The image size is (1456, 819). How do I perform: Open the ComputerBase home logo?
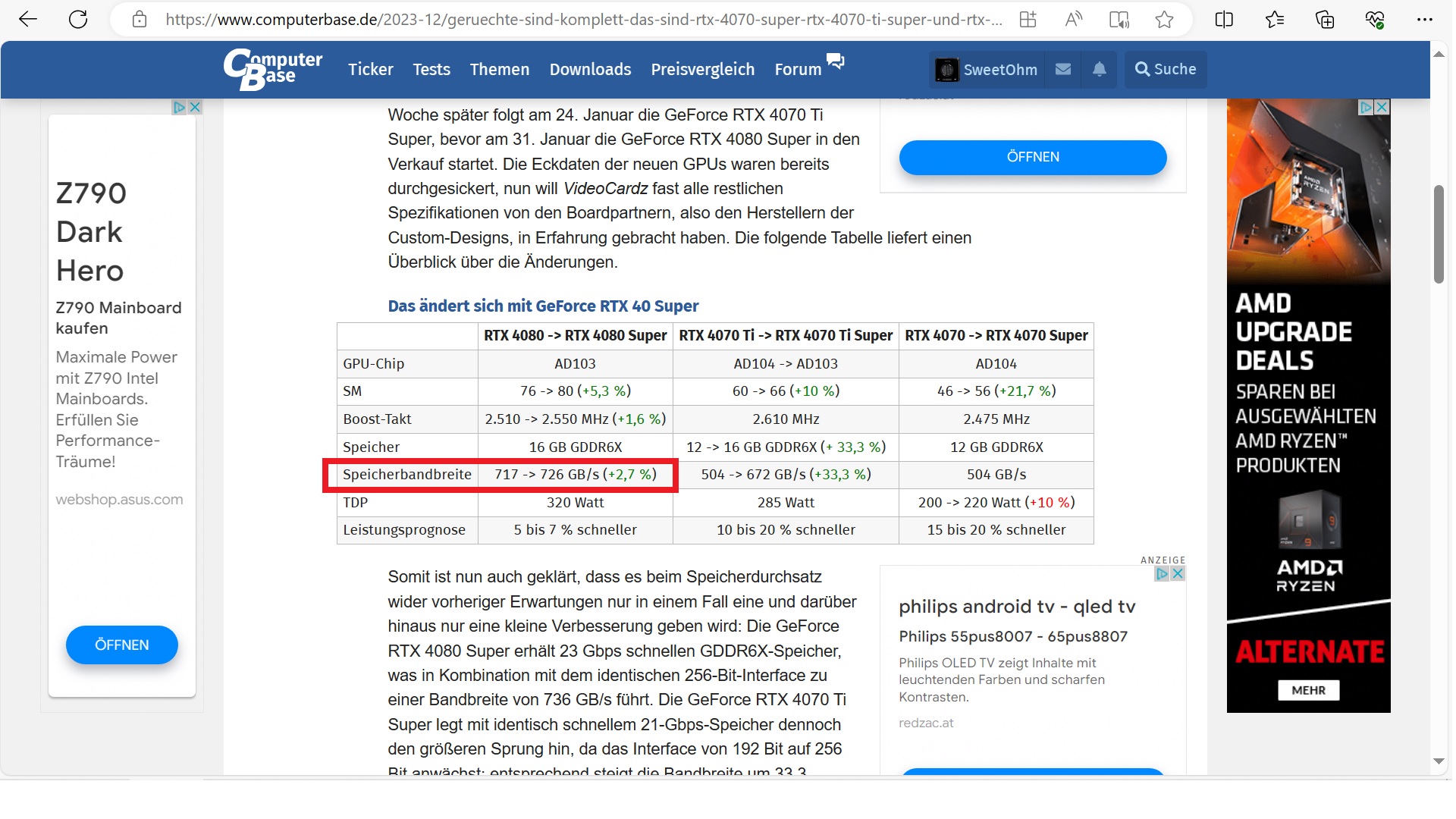pyautogui.click(x=273, y=70)
